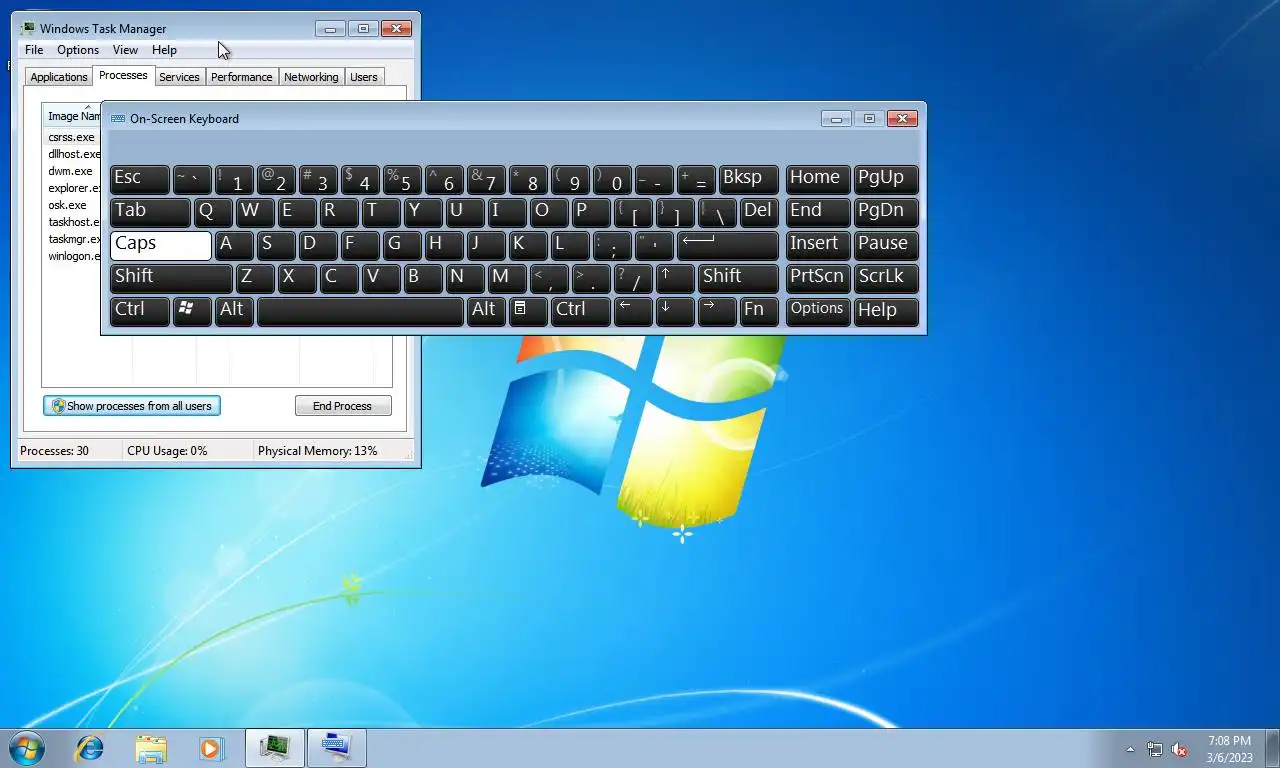The image size is (1280, 768).
Task: Toggle the right Ctrl key
Action: (580, 310)
